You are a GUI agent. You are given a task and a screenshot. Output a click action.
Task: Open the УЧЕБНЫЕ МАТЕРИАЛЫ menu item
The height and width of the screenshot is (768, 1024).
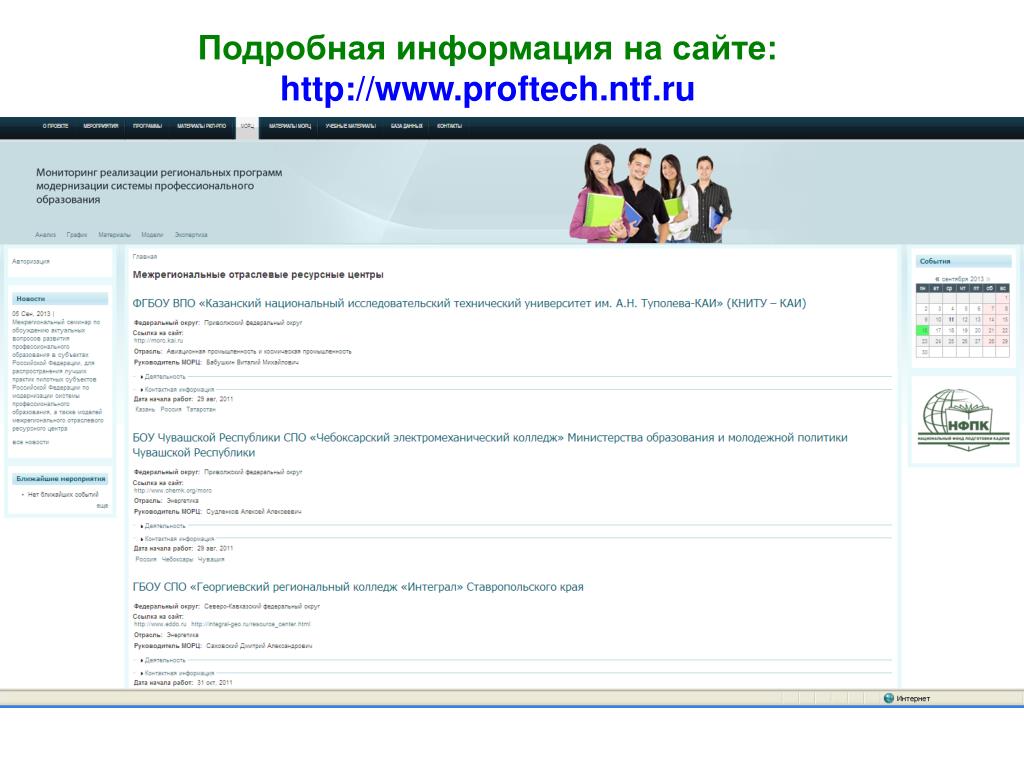(351, 126)
